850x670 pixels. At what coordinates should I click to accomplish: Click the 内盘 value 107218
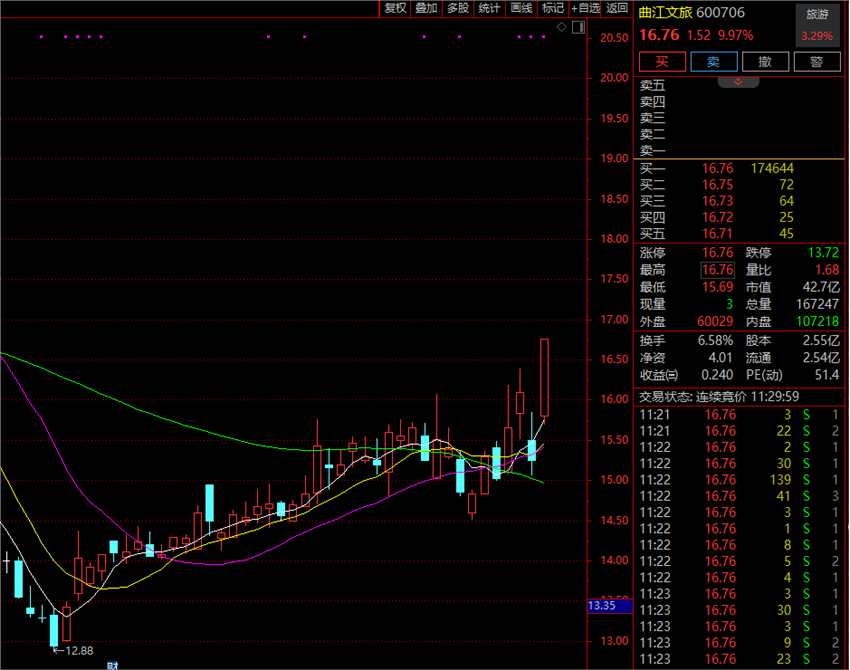[x=817, y=321]
